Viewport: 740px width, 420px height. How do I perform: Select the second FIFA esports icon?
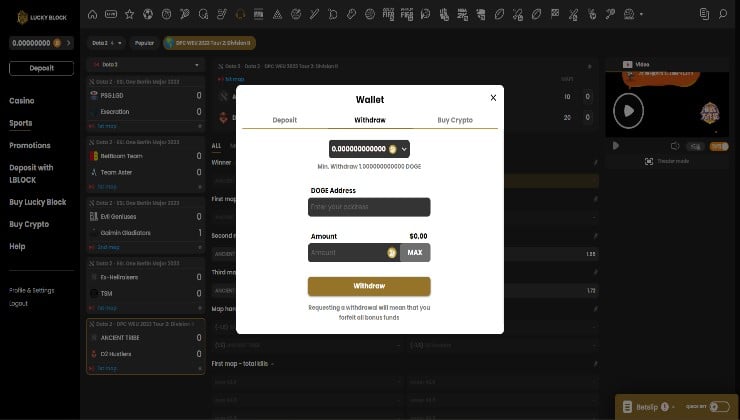click(407, 15)
